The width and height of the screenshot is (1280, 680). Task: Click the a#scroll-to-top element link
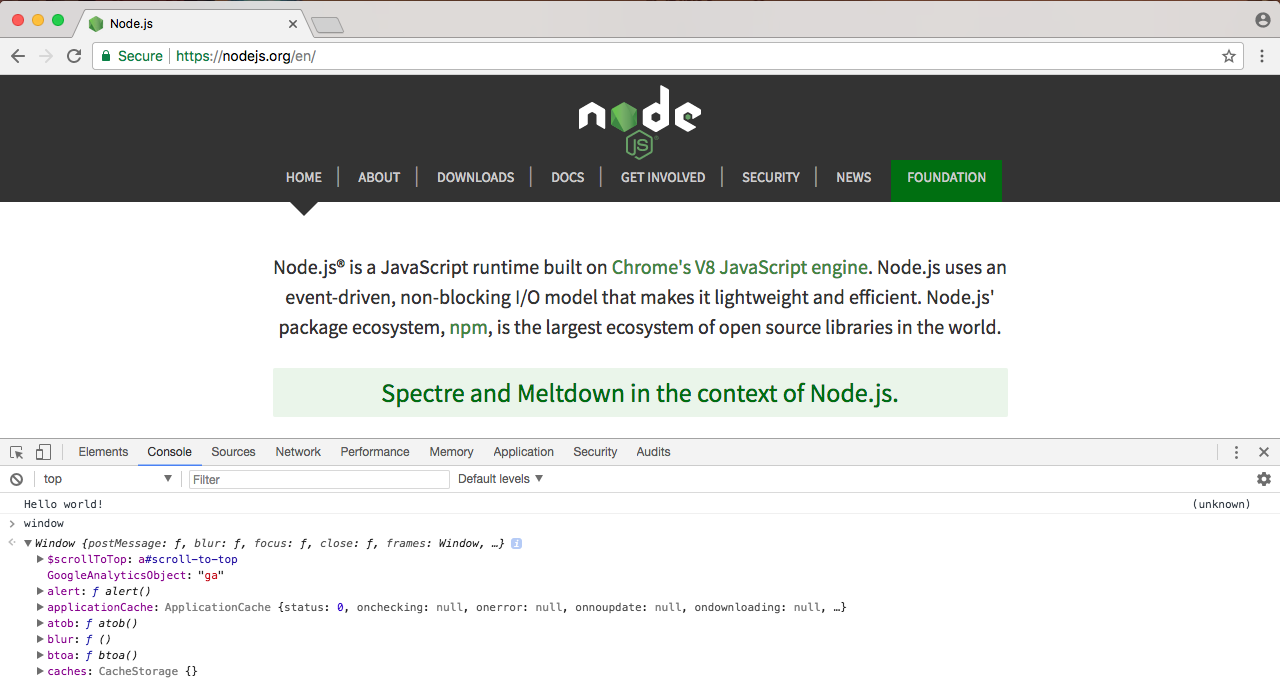[x=188, y=559]
